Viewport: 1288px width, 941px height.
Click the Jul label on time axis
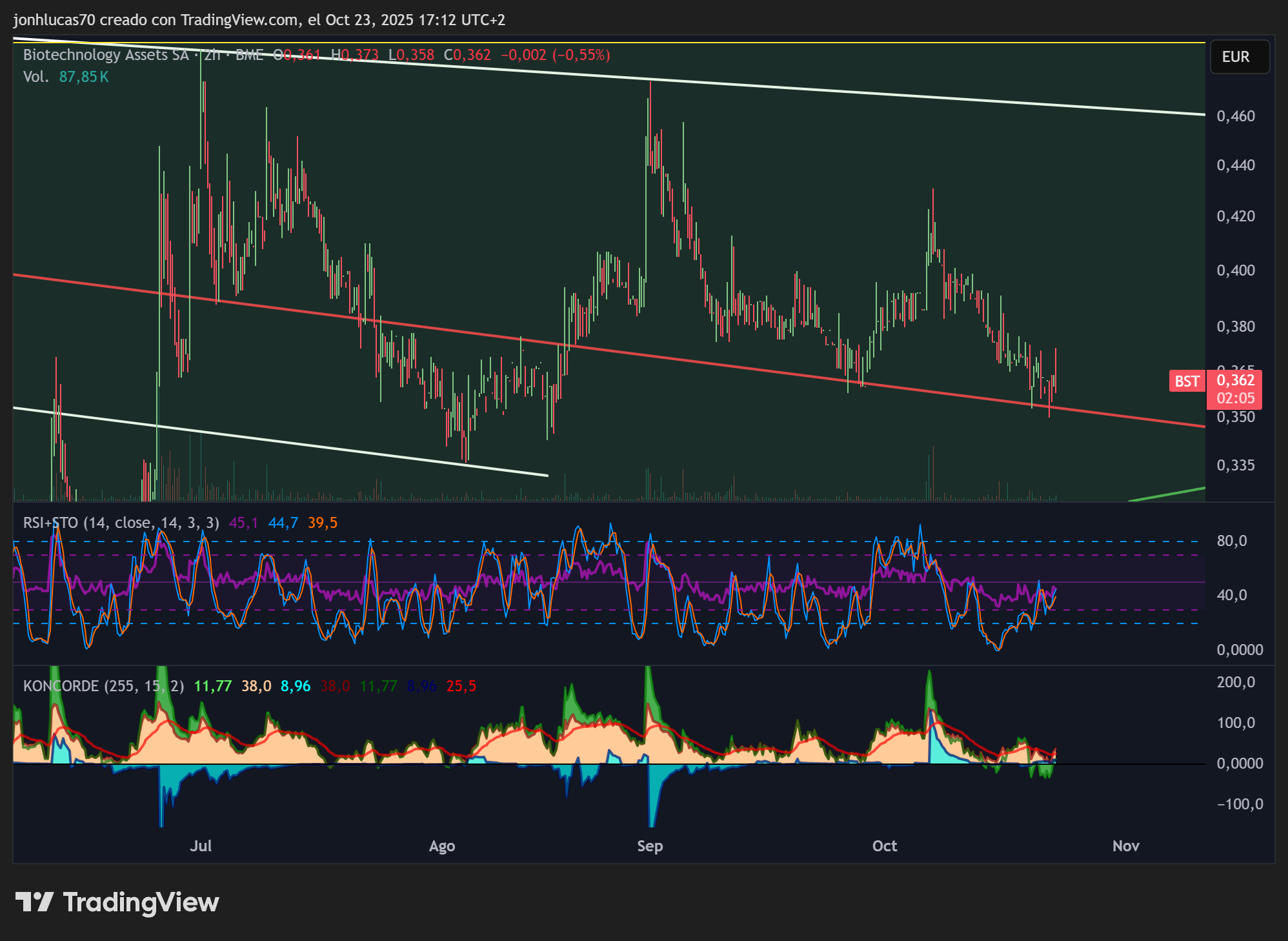[x=201, y=846]
